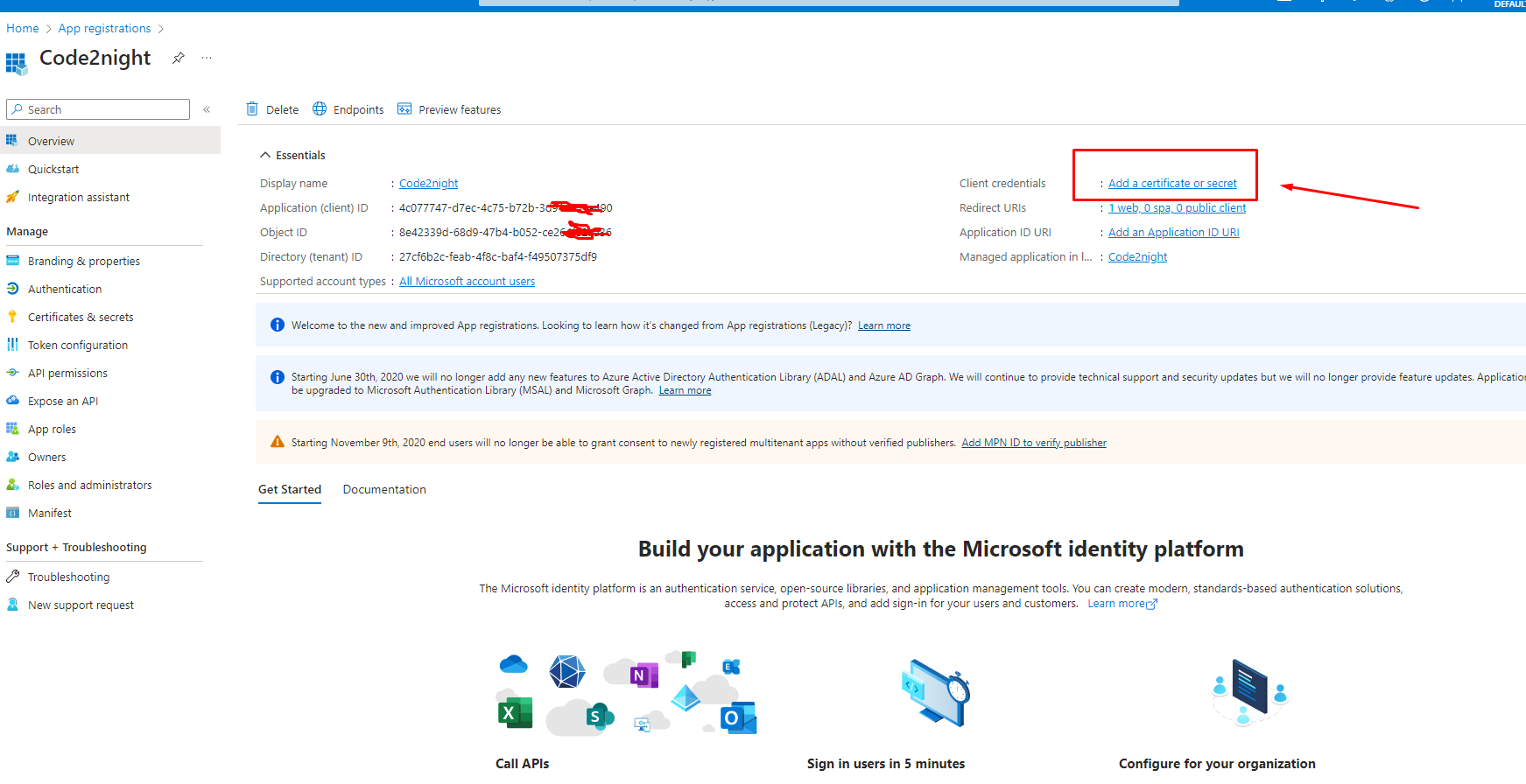
Task: Switch to the Documentation tab
Action: coord(384,489)
